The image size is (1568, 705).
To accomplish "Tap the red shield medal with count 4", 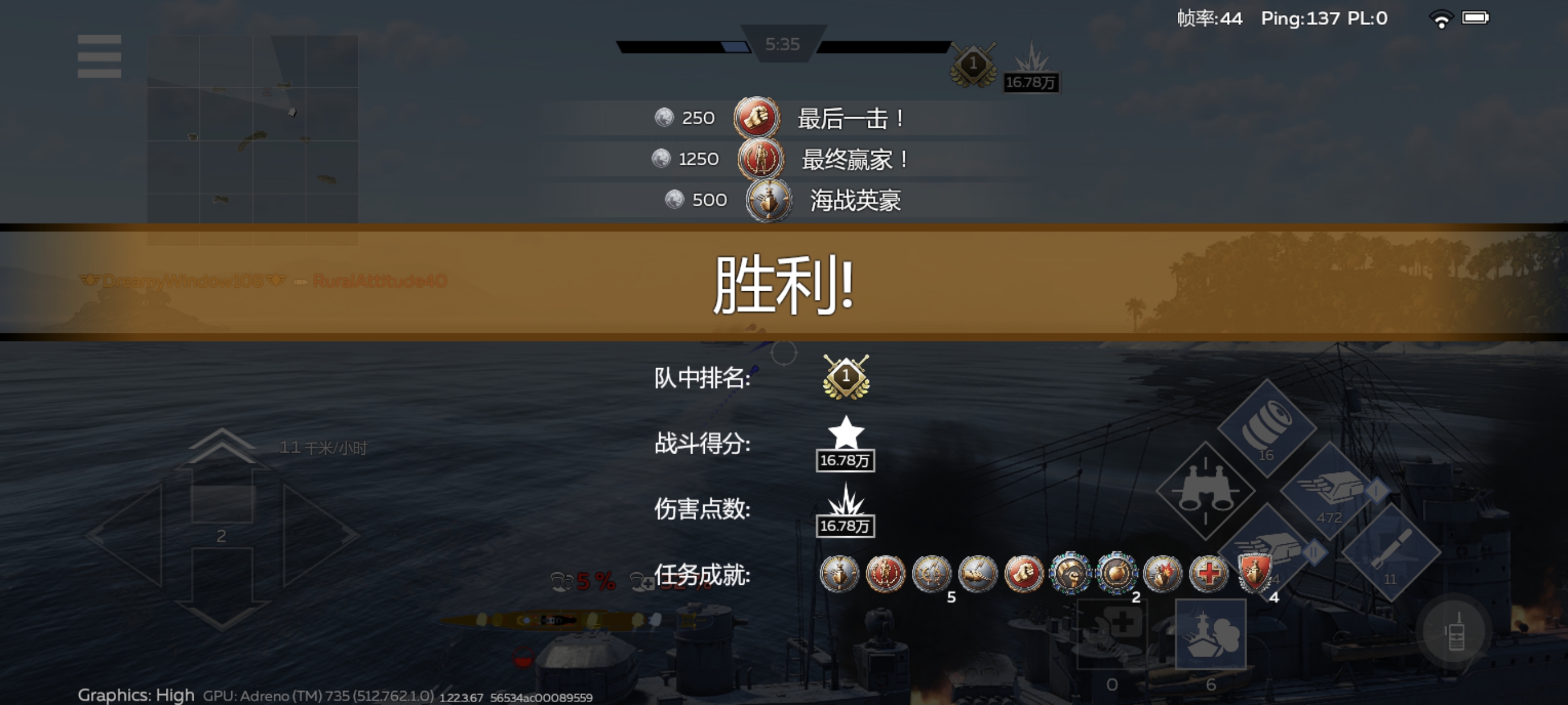I will pyautogui.click(x=1255, y=573).
